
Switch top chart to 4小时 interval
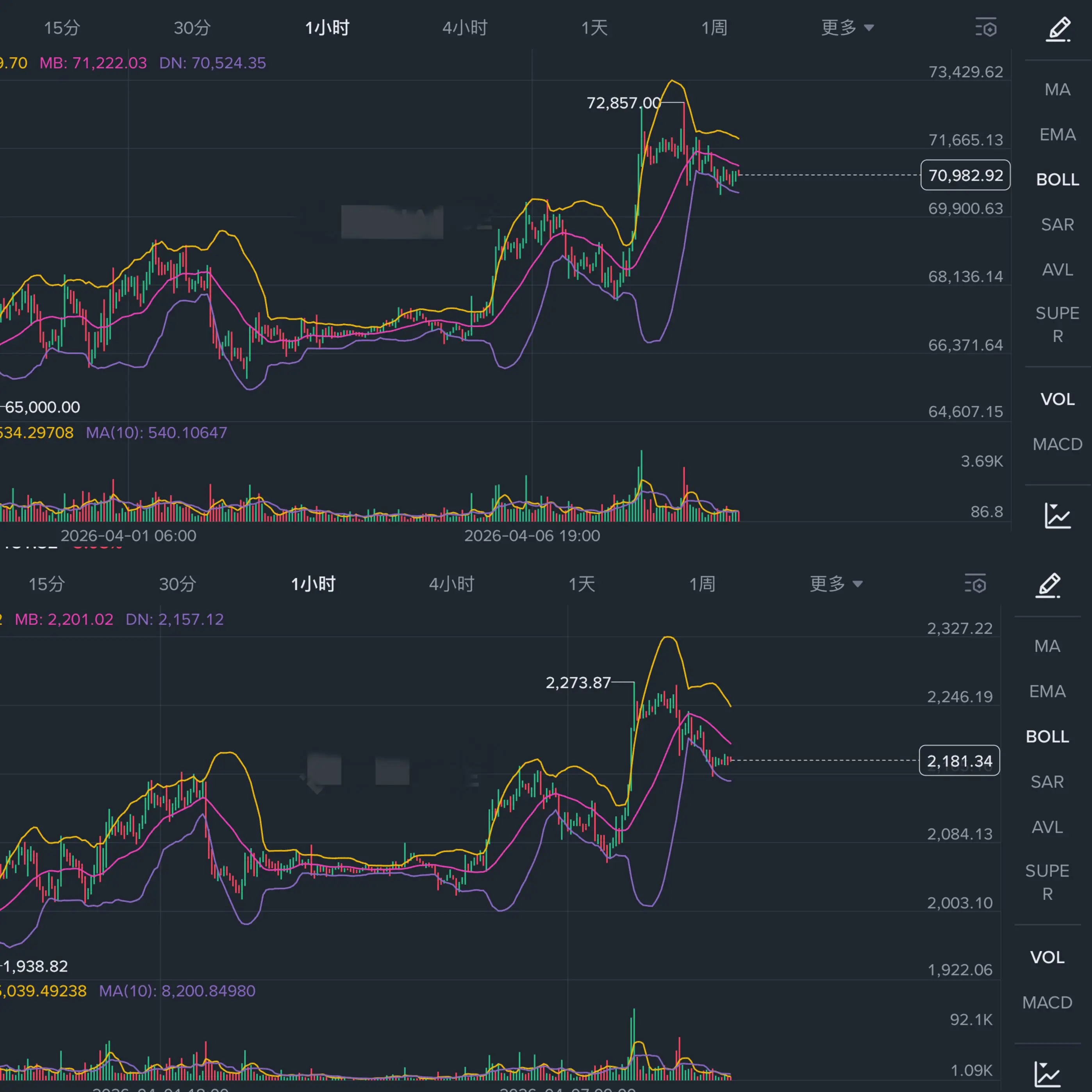pos(465,28)
